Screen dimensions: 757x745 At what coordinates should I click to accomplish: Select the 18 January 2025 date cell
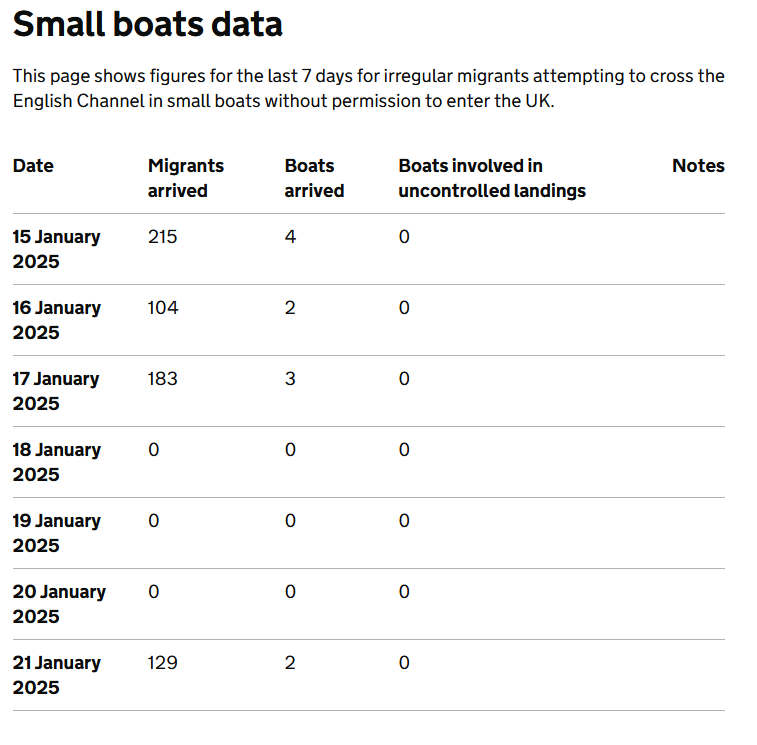(x=56, y=462)
